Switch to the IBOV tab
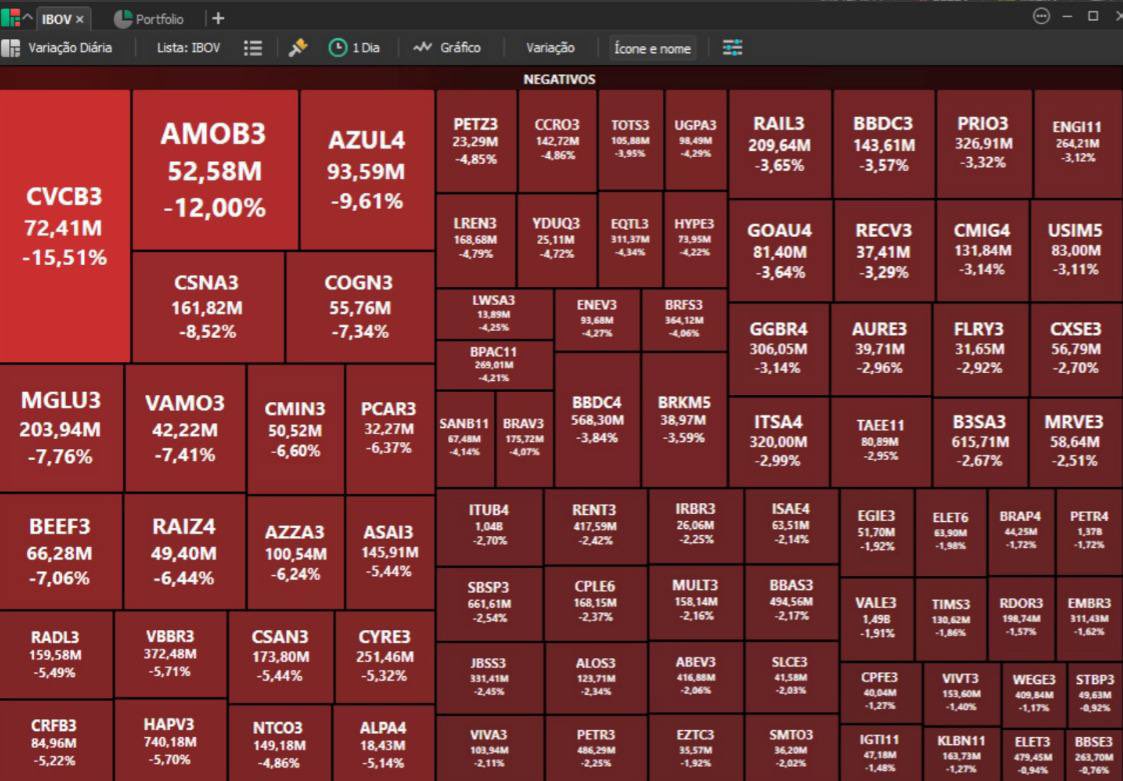This screenshot has width=1123, height=781. (x=55, y=19)
